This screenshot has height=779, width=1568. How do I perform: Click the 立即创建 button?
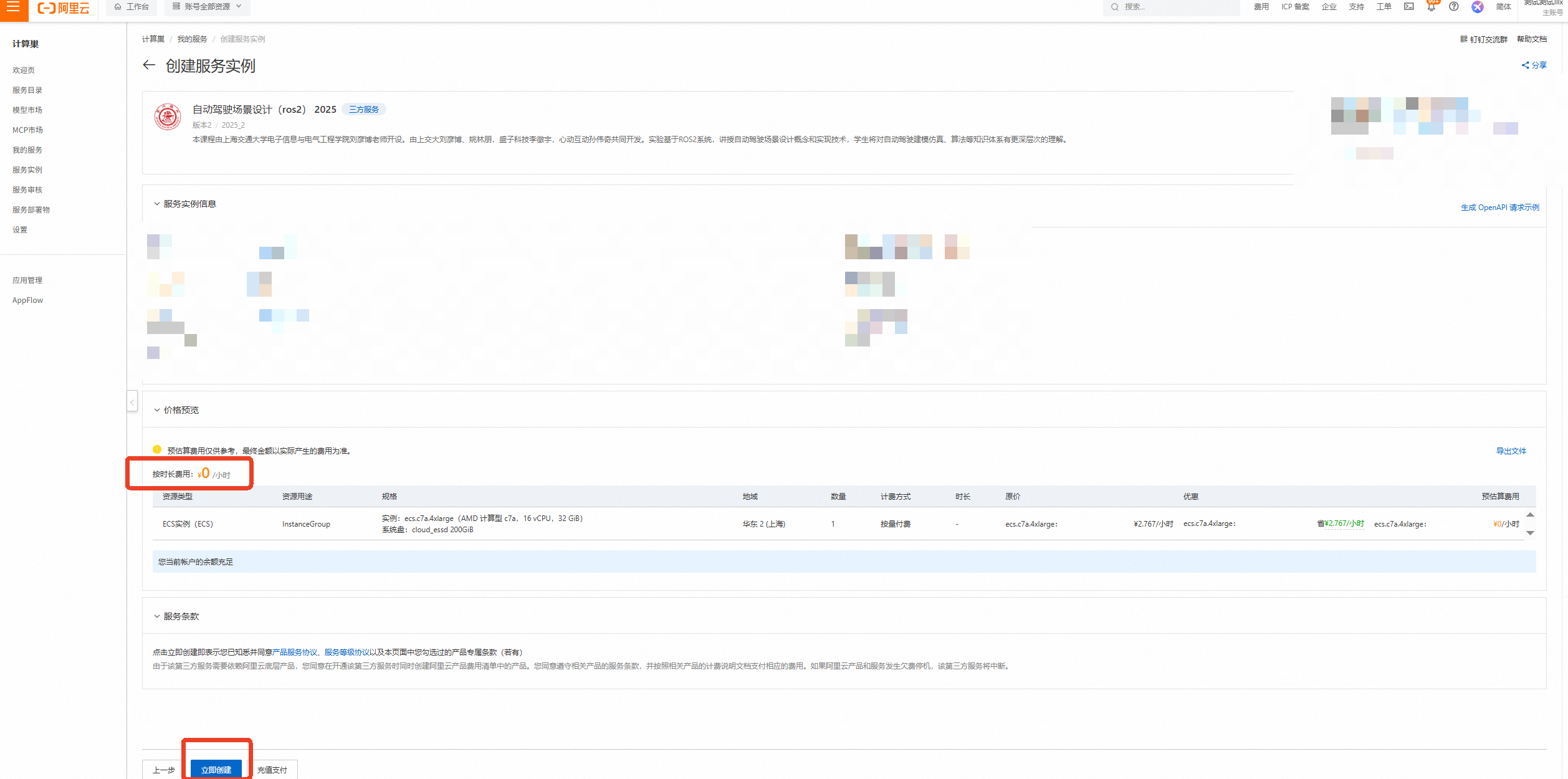point(216,770)
